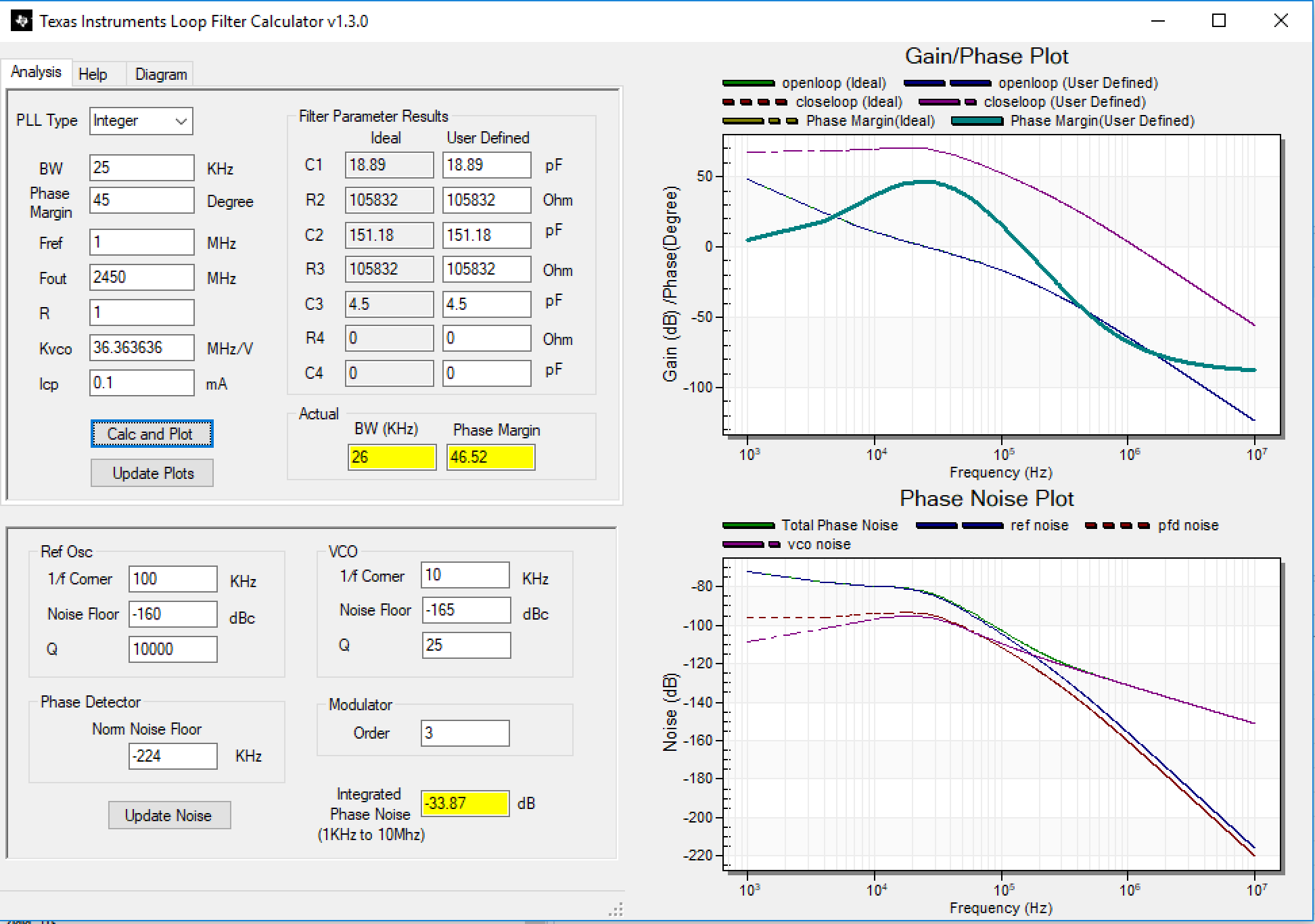This screenshot has width=1315, height=924.
Task: Click the Ideal R3 value field
Action: [x=390, y=269]
